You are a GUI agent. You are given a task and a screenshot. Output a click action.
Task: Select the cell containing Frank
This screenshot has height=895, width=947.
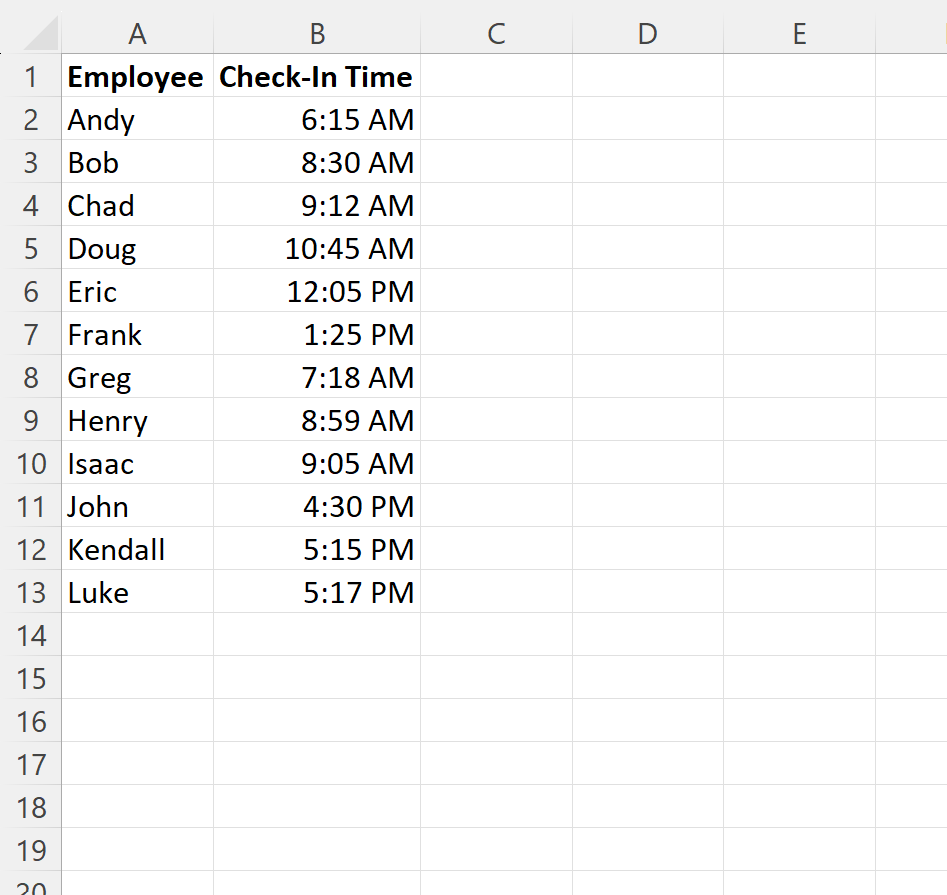click(x=137, y=334)
